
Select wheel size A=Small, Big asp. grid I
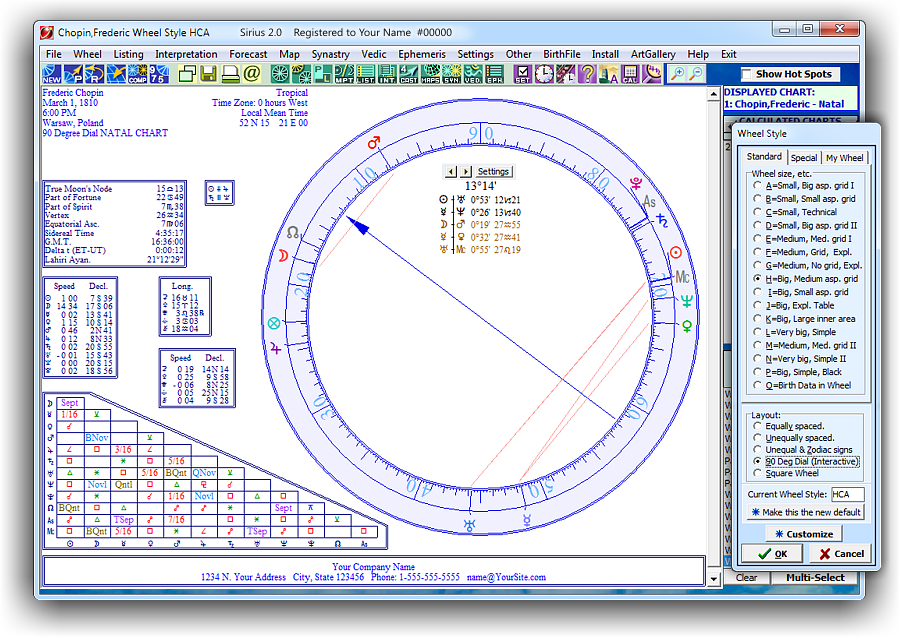click(757, 186)
